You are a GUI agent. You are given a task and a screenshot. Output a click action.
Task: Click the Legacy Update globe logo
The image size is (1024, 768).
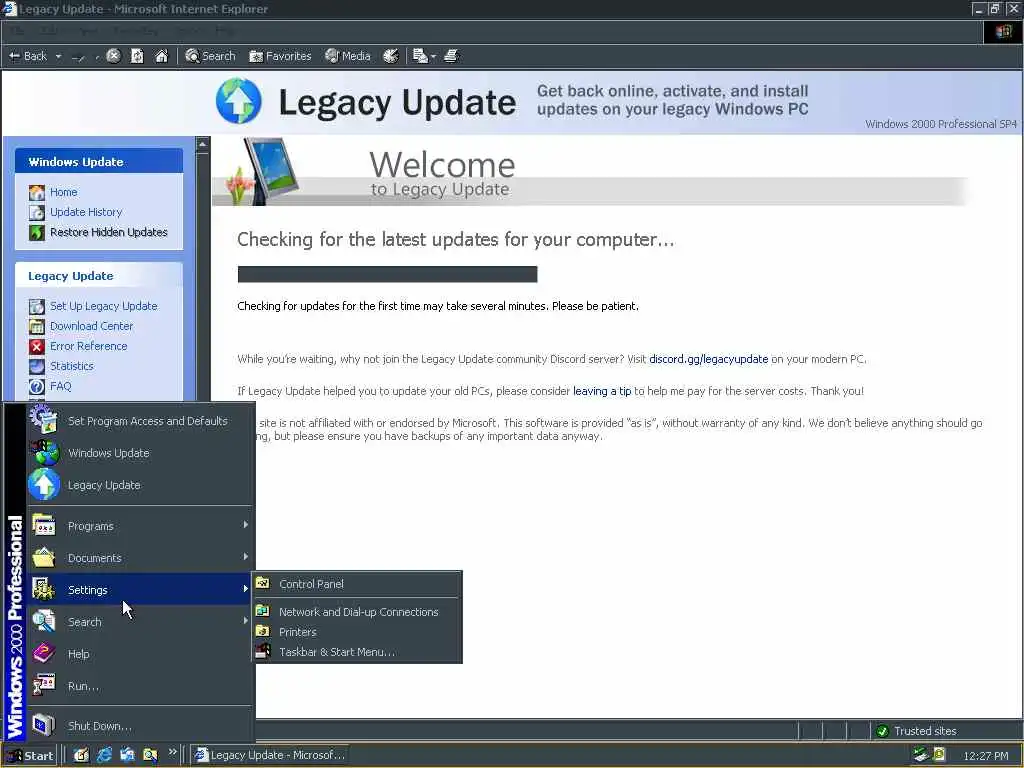(x=238, y=101)
